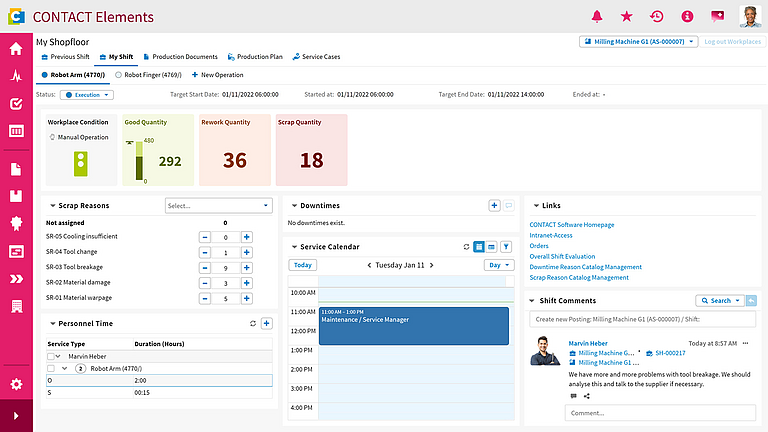The width and height of the screenshot is (768, 432).
Task: Click the Today button
Action: 303,265
